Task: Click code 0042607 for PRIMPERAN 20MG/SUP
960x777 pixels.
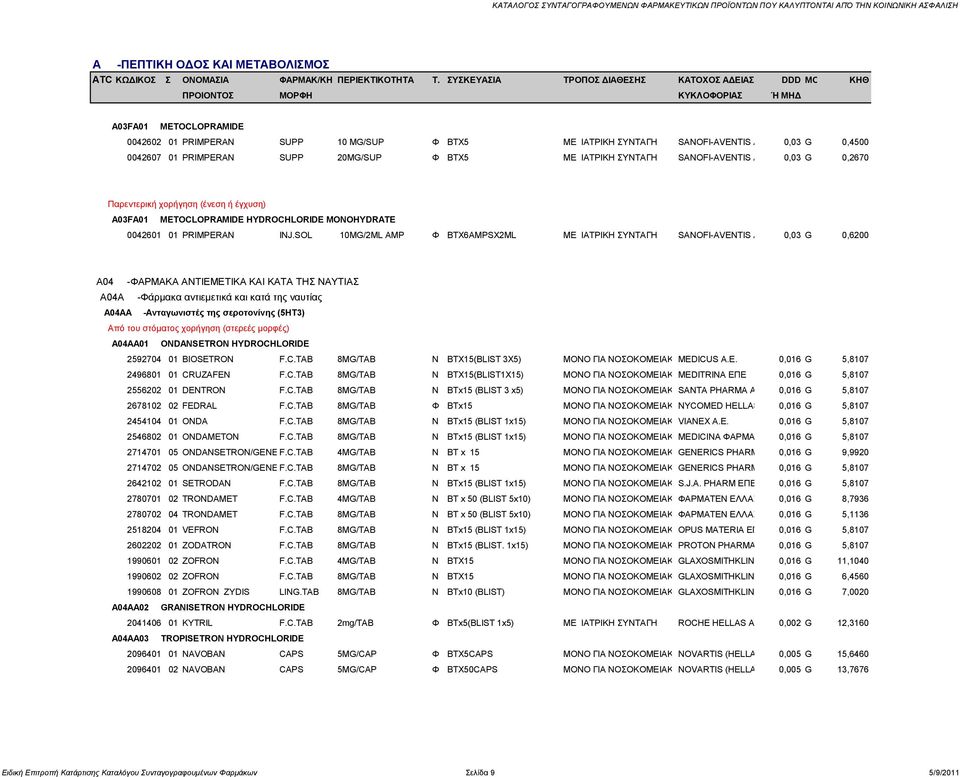Action: click(x=144, y=157)
